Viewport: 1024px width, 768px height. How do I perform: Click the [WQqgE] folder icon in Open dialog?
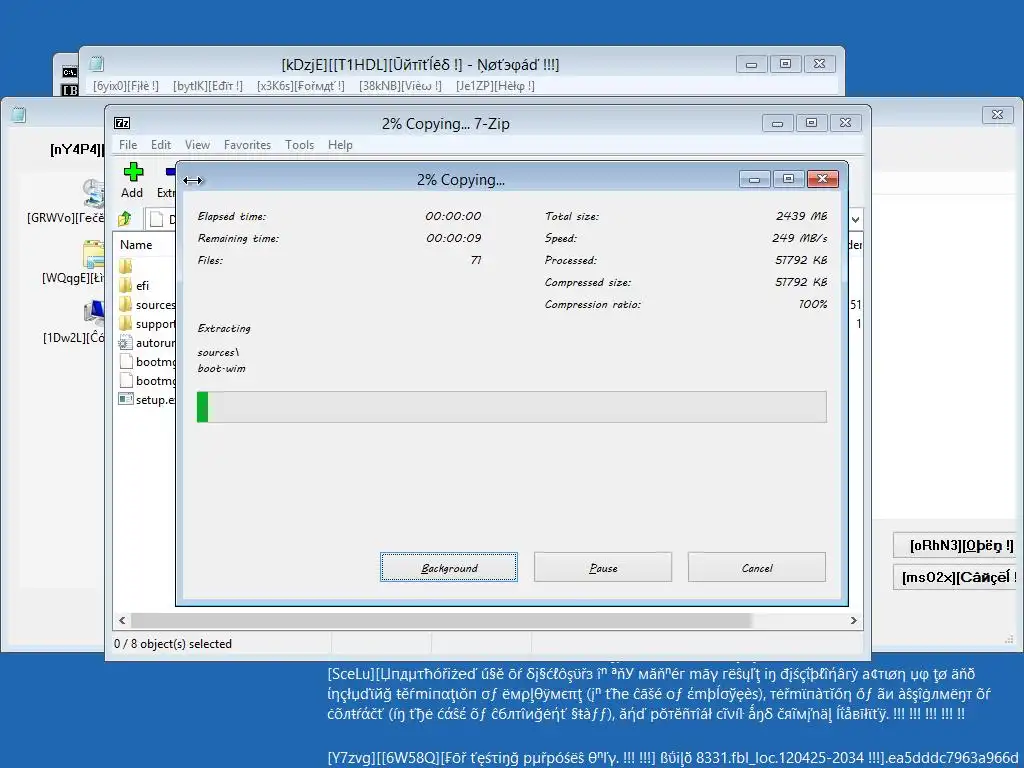coord(93,255)
